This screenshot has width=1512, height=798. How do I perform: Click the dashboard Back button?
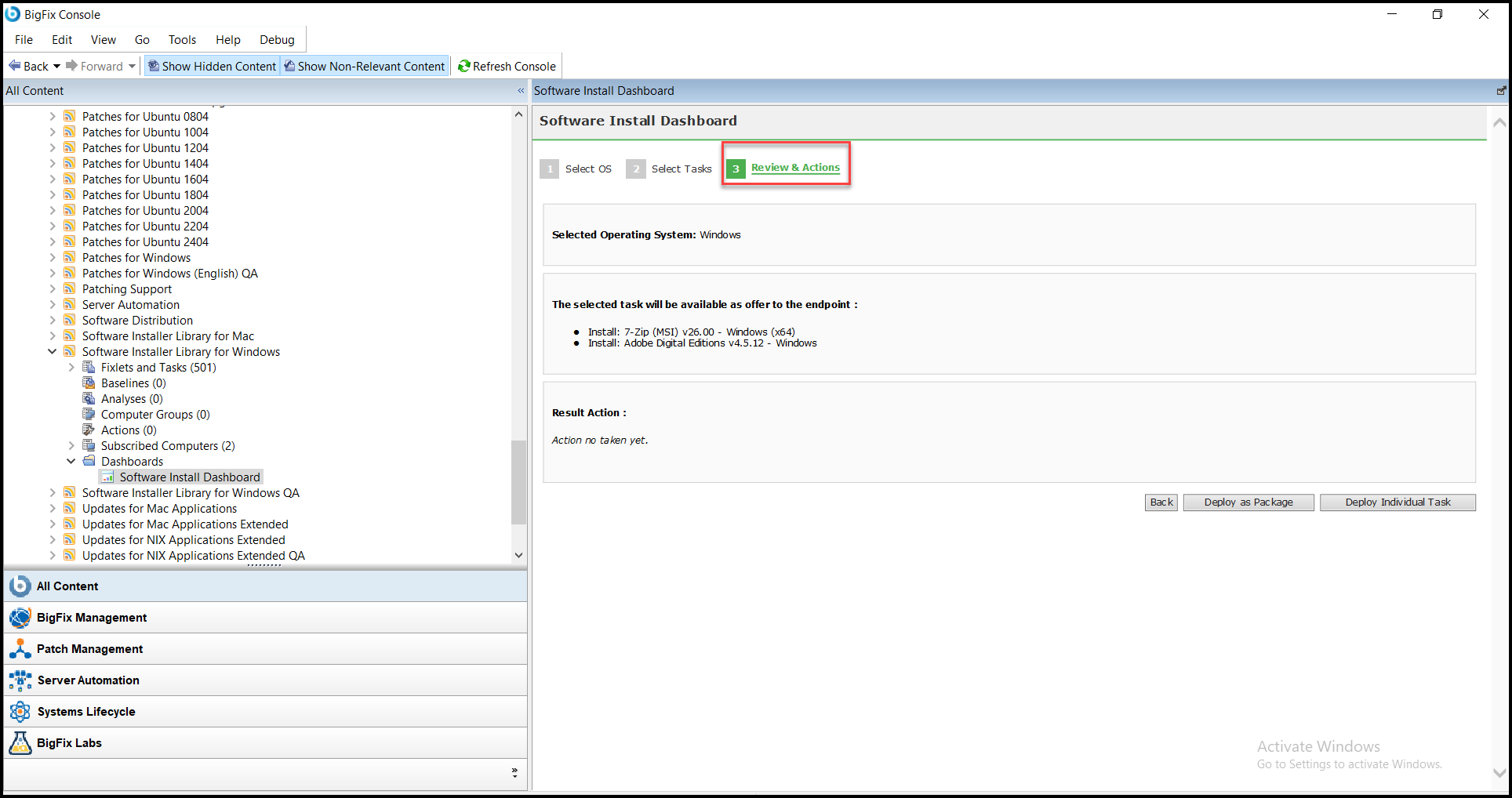point(1161,502)
